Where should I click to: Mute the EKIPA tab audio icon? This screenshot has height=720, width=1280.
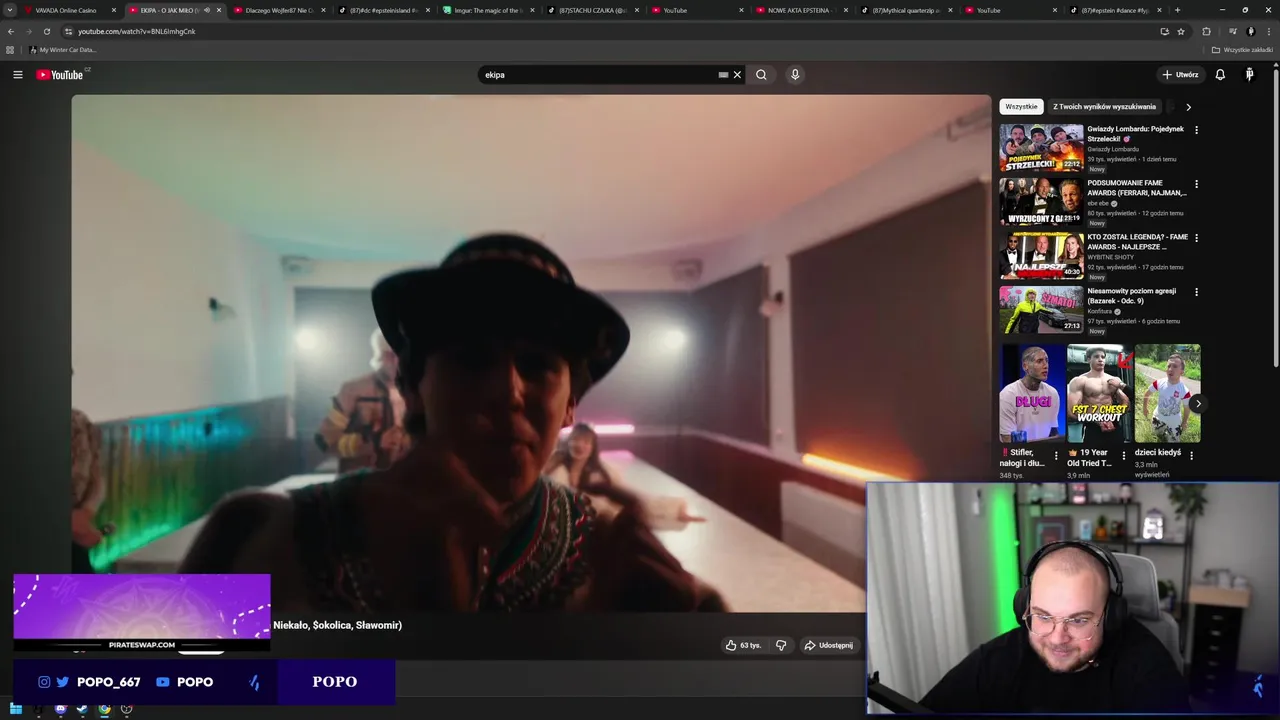207,10
